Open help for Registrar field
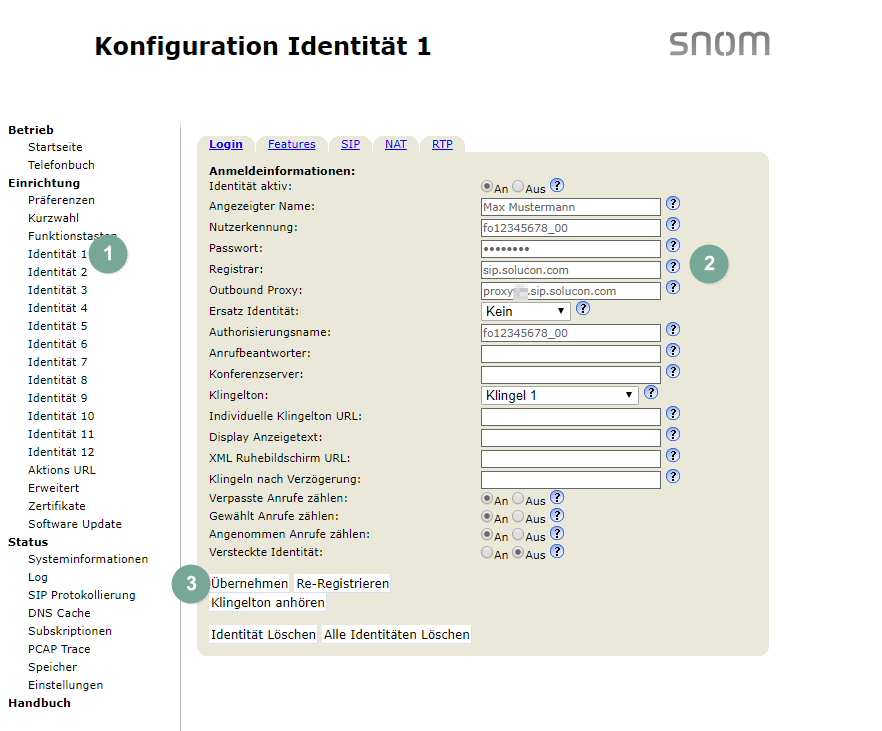882x731 pixels. [673, 267]
